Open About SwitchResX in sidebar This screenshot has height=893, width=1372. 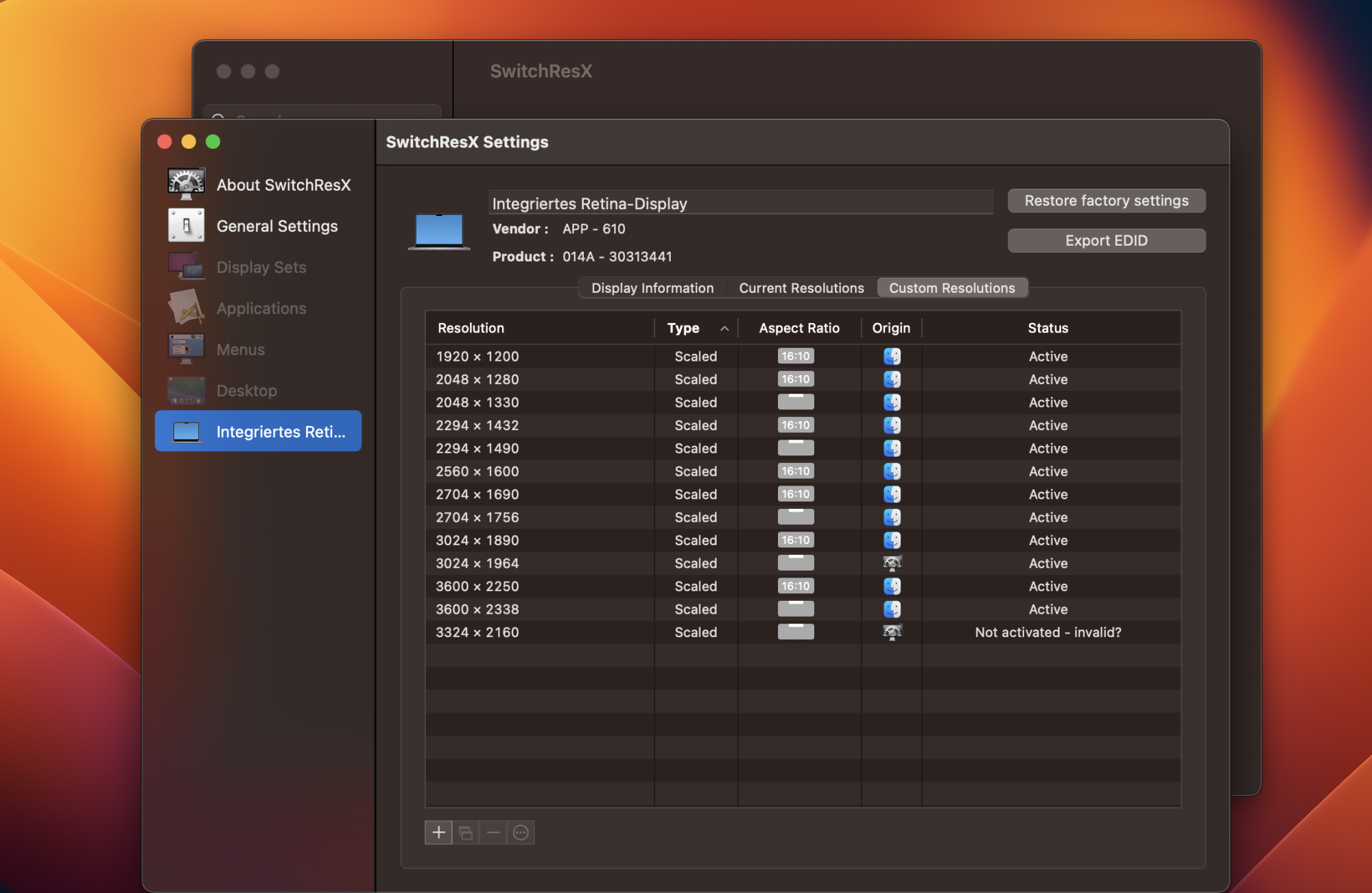pos(283,184)
